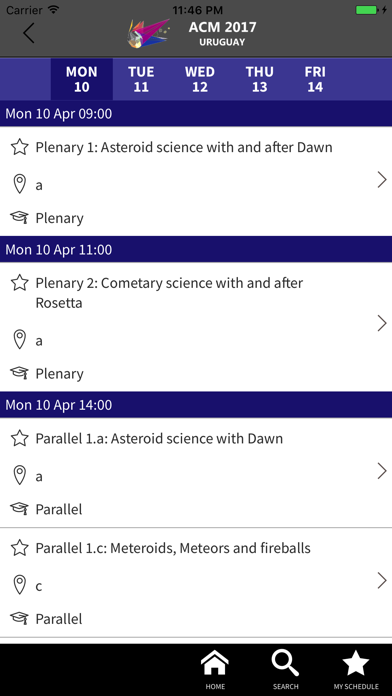The image size is (392, 696).
Task: Select the FRI 14 day tab
Action: 315,79
